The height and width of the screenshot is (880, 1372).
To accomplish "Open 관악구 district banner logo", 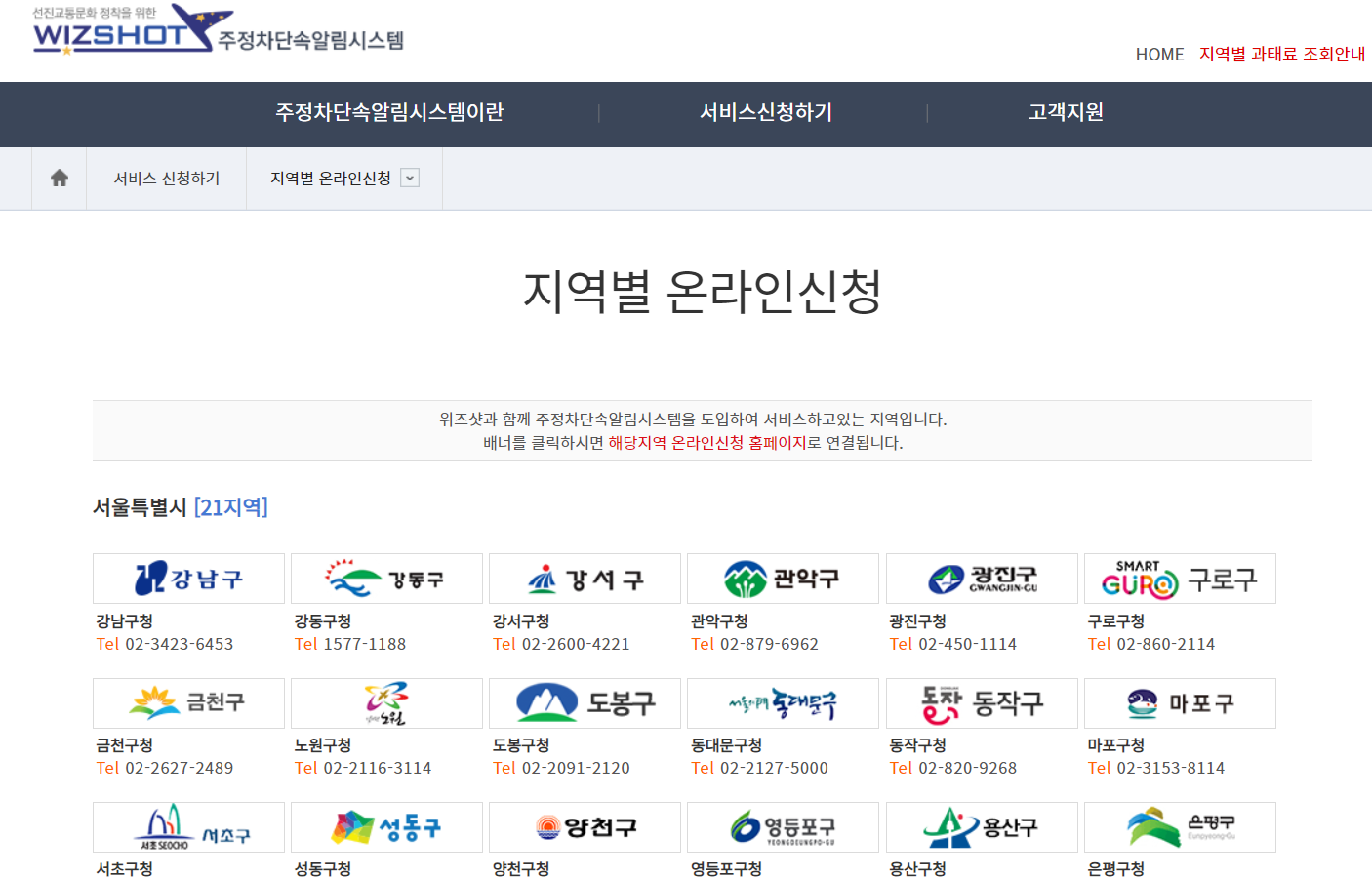I will (783, 579).
